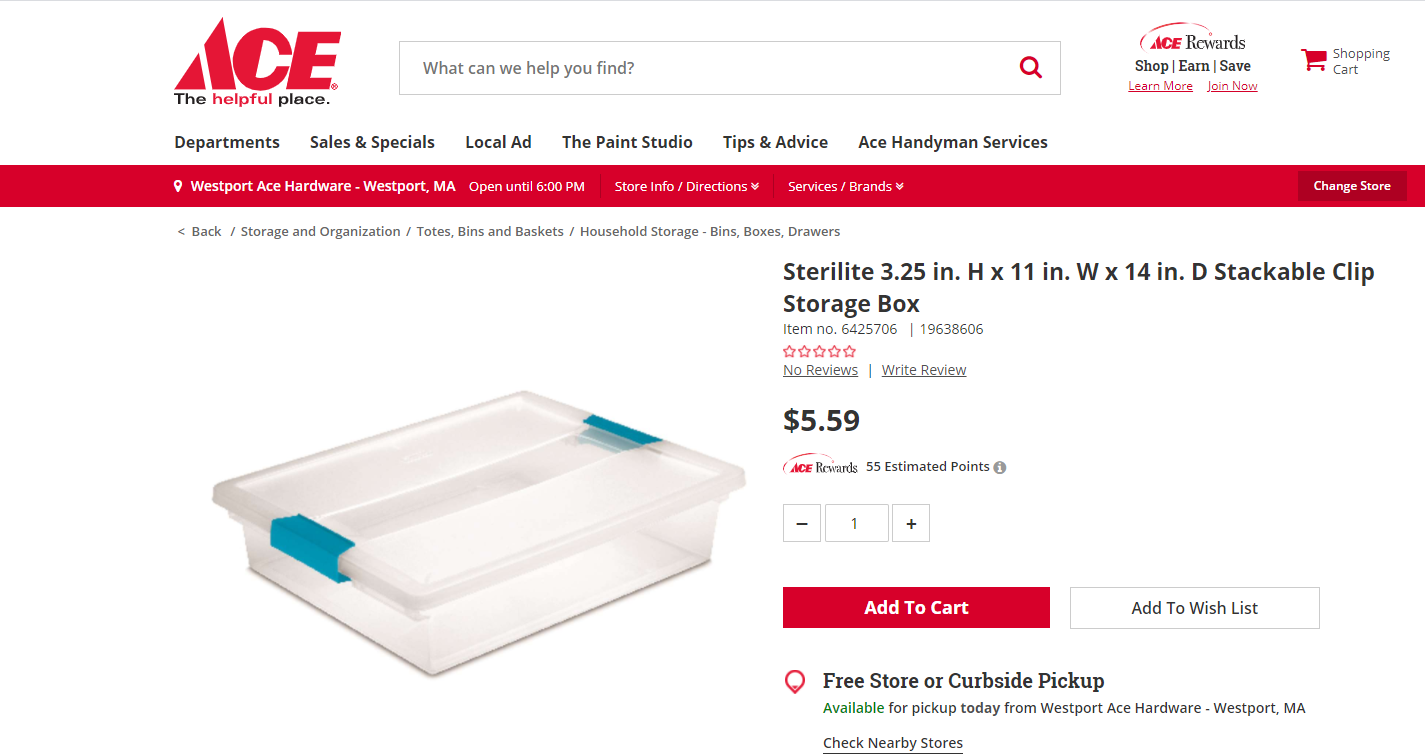The height and width of the screenshot is (754, 1425).
Task: Open the shopping cart icon
Action: click(1313, 60)
